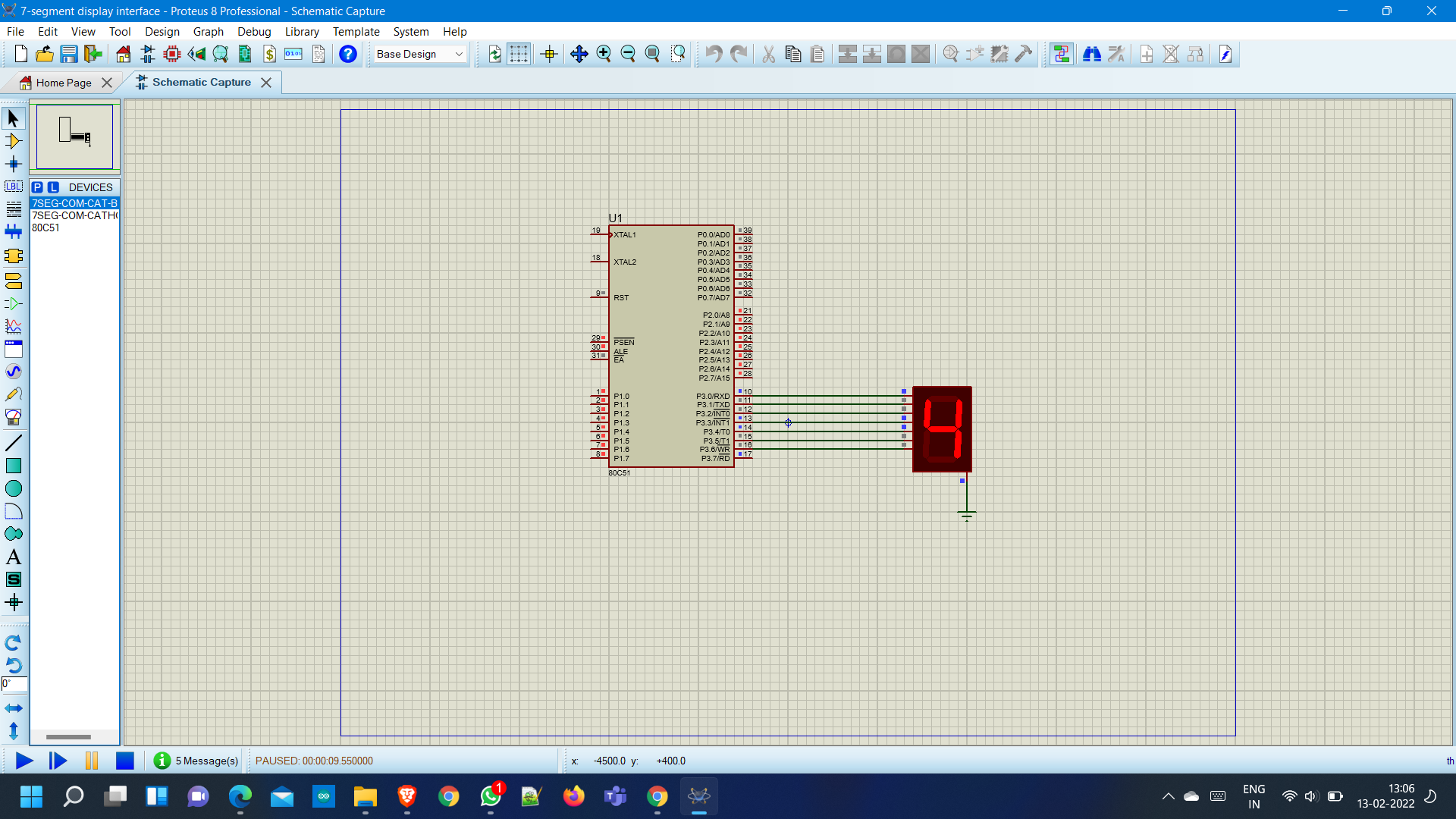
Task: Select the Graph mode tool
Action: pos(14,327)
